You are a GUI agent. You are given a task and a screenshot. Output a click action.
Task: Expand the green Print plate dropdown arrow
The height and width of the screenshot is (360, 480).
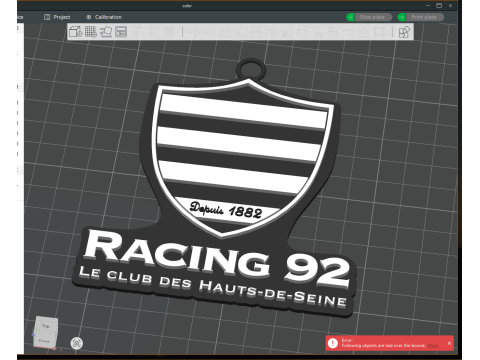tap(402, 17)
